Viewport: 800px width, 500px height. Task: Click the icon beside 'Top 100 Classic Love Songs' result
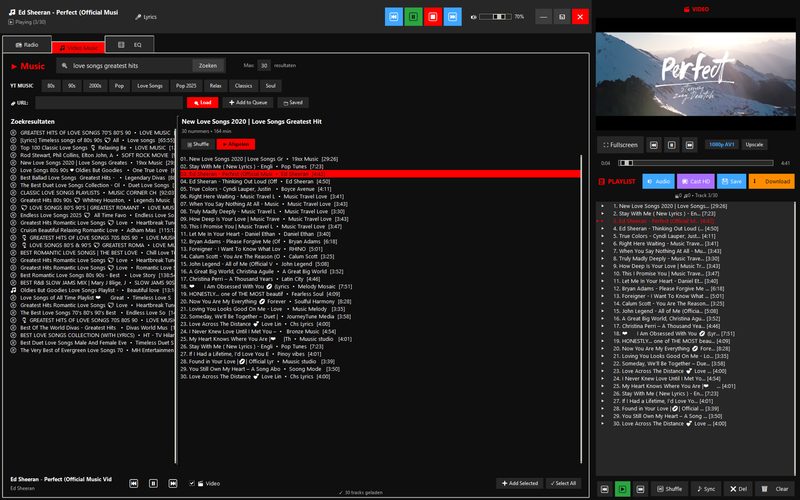(x=14, y=147)
